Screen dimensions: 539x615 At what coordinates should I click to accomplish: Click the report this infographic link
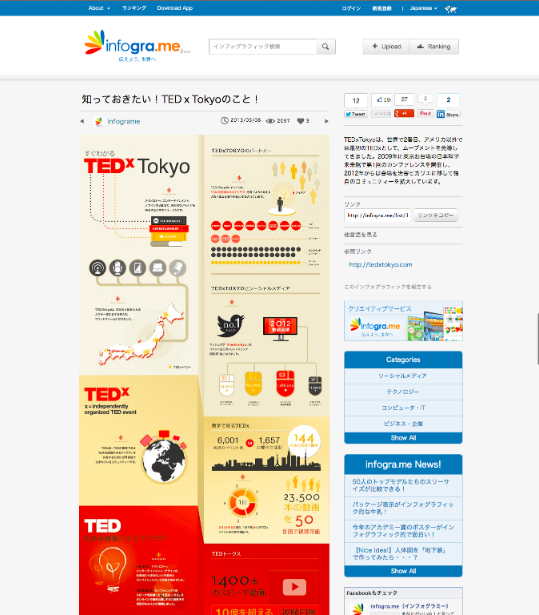pyautogui.click(x=388, y=287)
